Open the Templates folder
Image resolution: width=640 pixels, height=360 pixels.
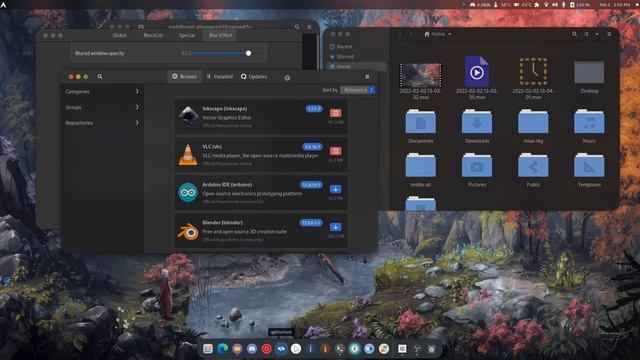[589, 165]
